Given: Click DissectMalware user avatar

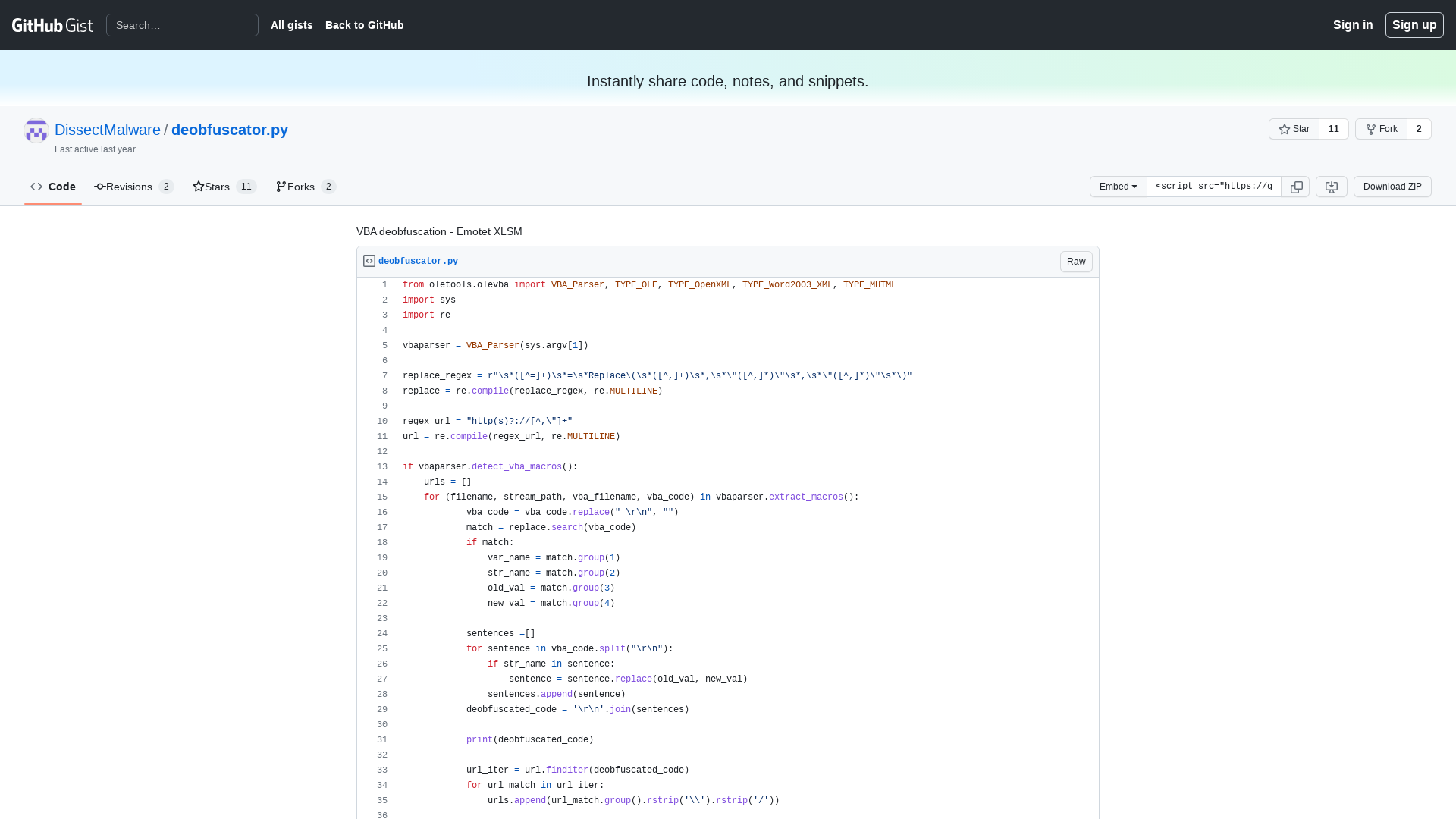Looking at the screenshot, I should 36,130.
